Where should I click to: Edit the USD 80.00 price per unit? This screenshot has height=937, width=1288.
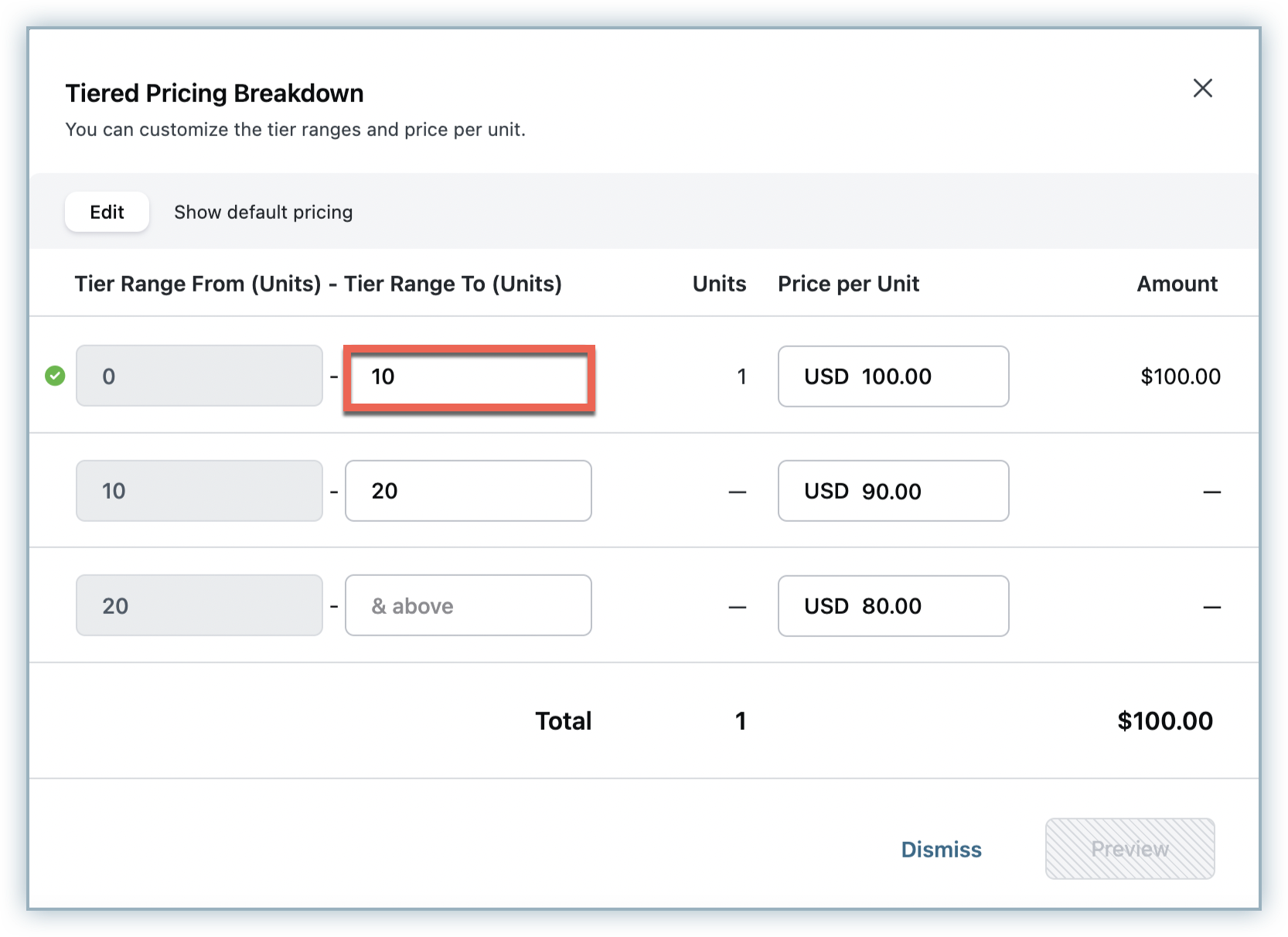(893, 606)
